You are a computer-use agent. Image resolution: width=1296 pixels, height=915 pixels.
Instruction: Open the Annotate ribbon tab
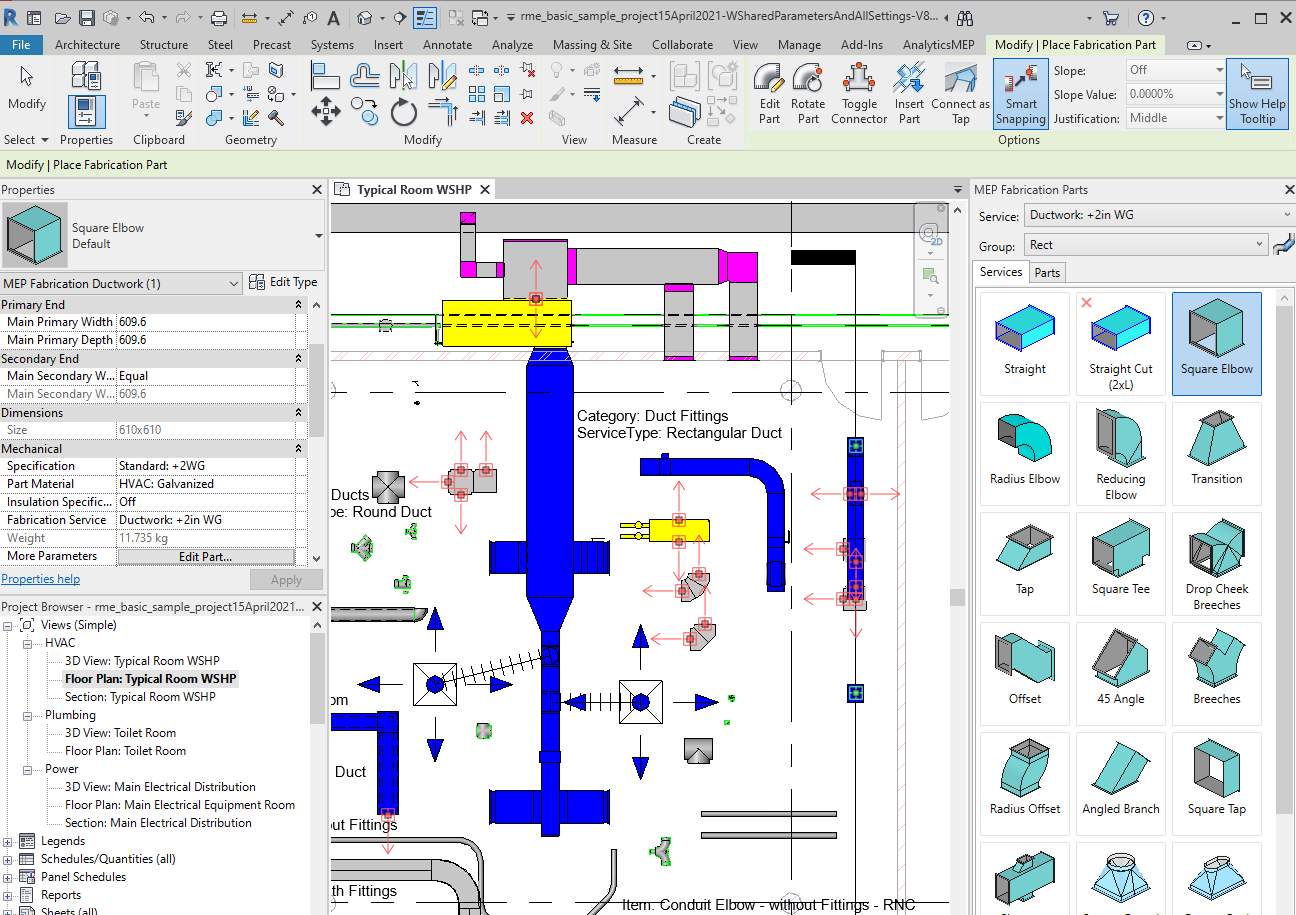click(x=447, y=45)
